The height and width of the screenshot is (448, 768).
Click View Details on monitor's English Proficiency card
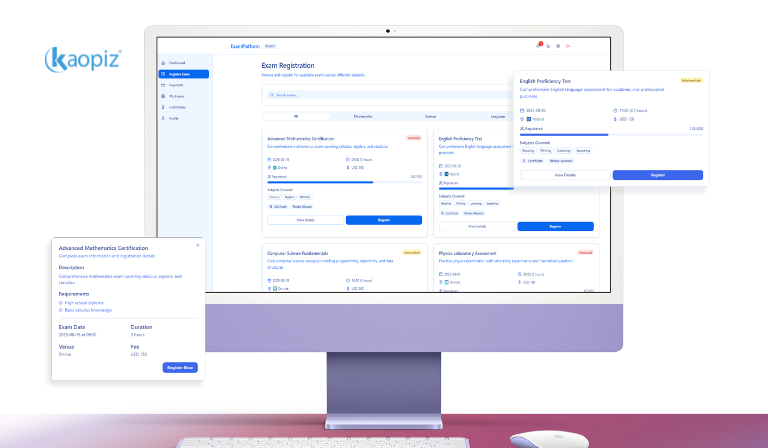click(x=477, y=226)
